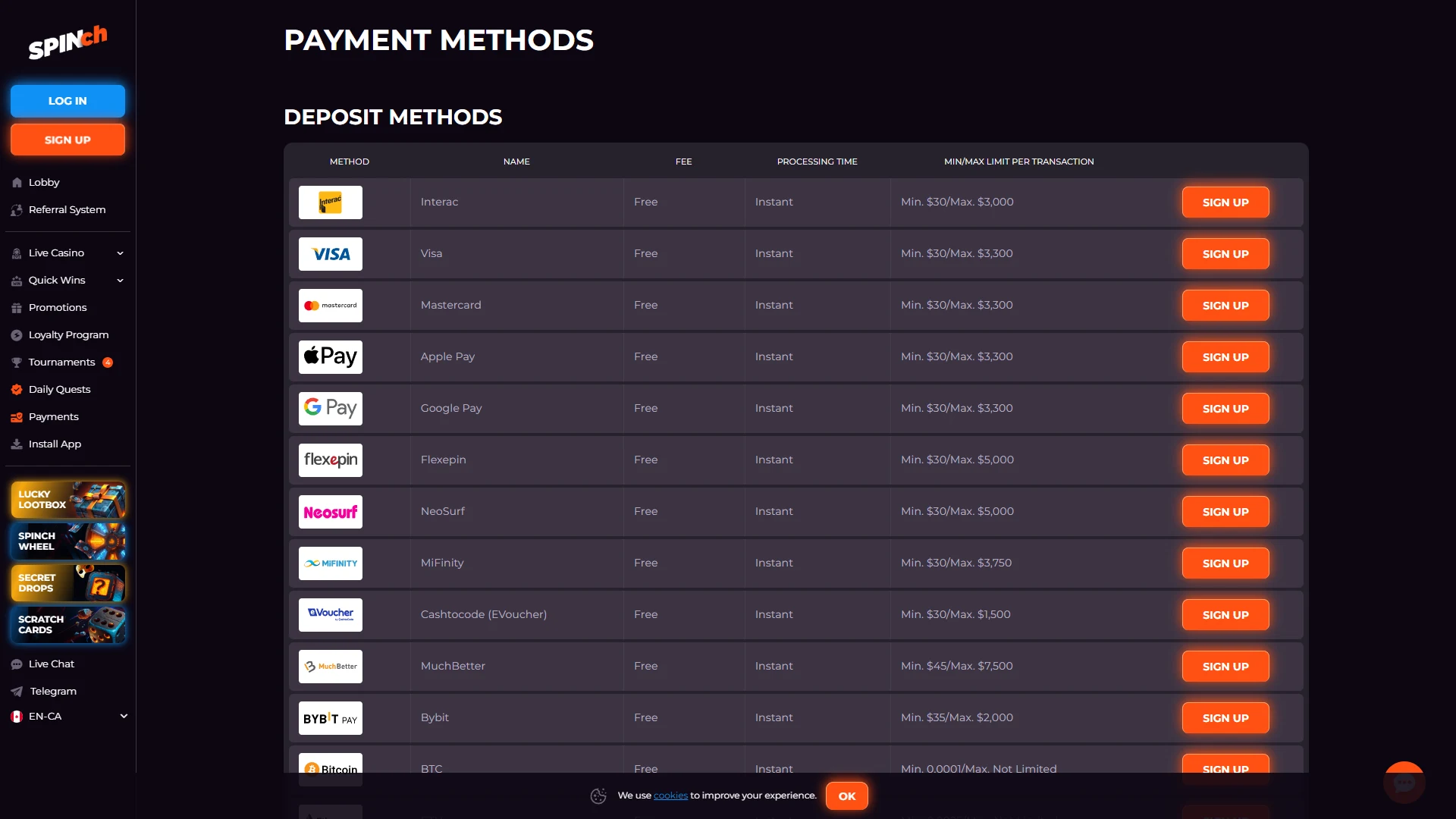The image size is (1456, 819).
Task: Click the sidebar SIGN UP button
Action: pyautogui.click(x=67, y=140)
